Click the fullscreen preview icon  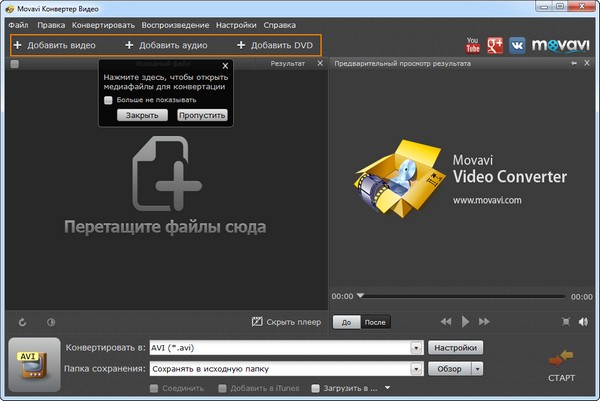566,321
